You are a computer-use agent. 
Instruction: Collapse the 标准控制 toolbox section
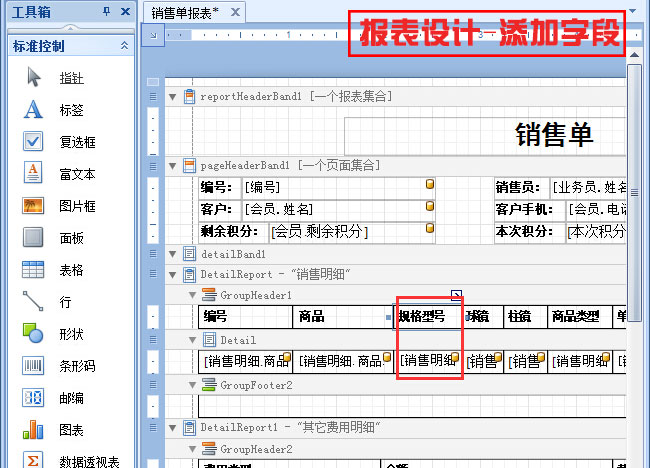(124, 45)
